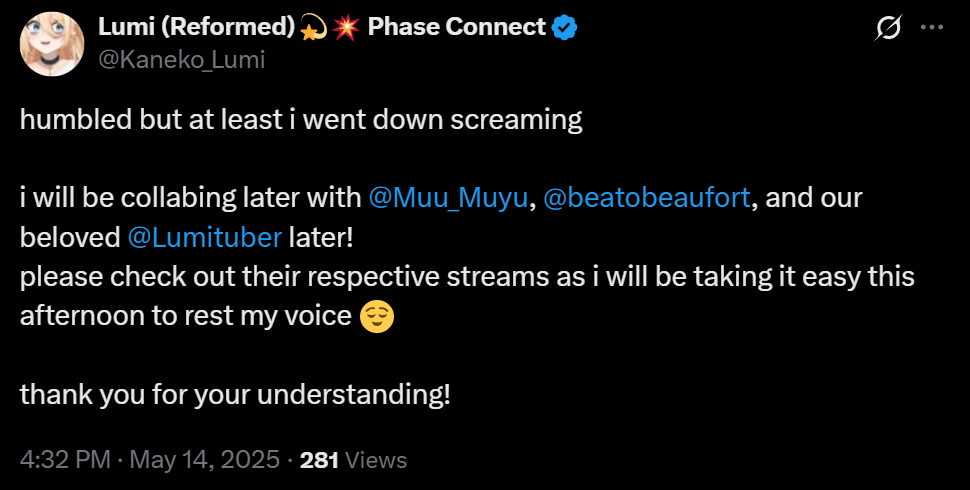Click the 'afternoon to rest my voice' text

click(x=186, y=316)
